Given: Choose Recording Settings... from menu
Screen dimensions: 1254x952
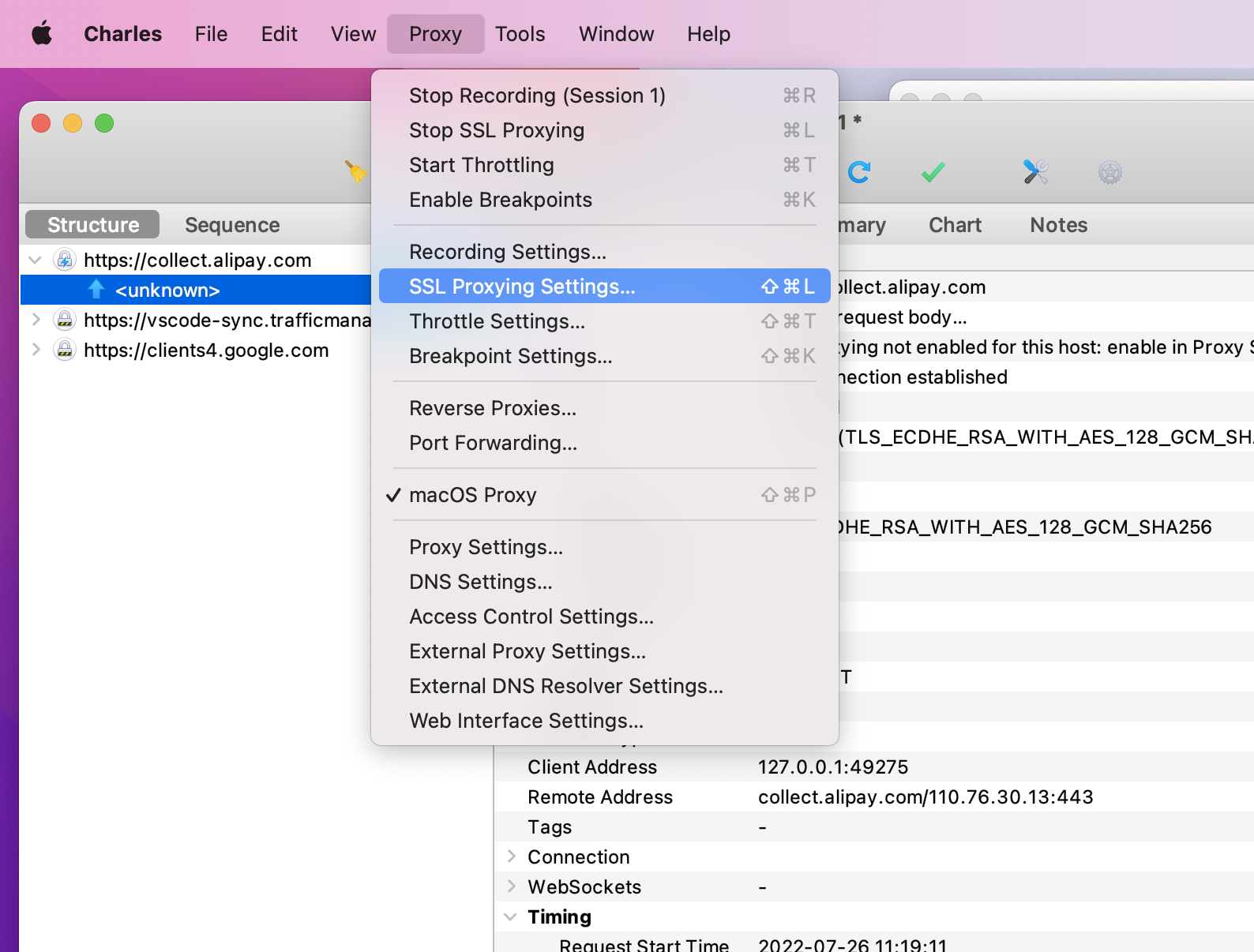Looking at the screenshot, I should (x=605, y=252).
